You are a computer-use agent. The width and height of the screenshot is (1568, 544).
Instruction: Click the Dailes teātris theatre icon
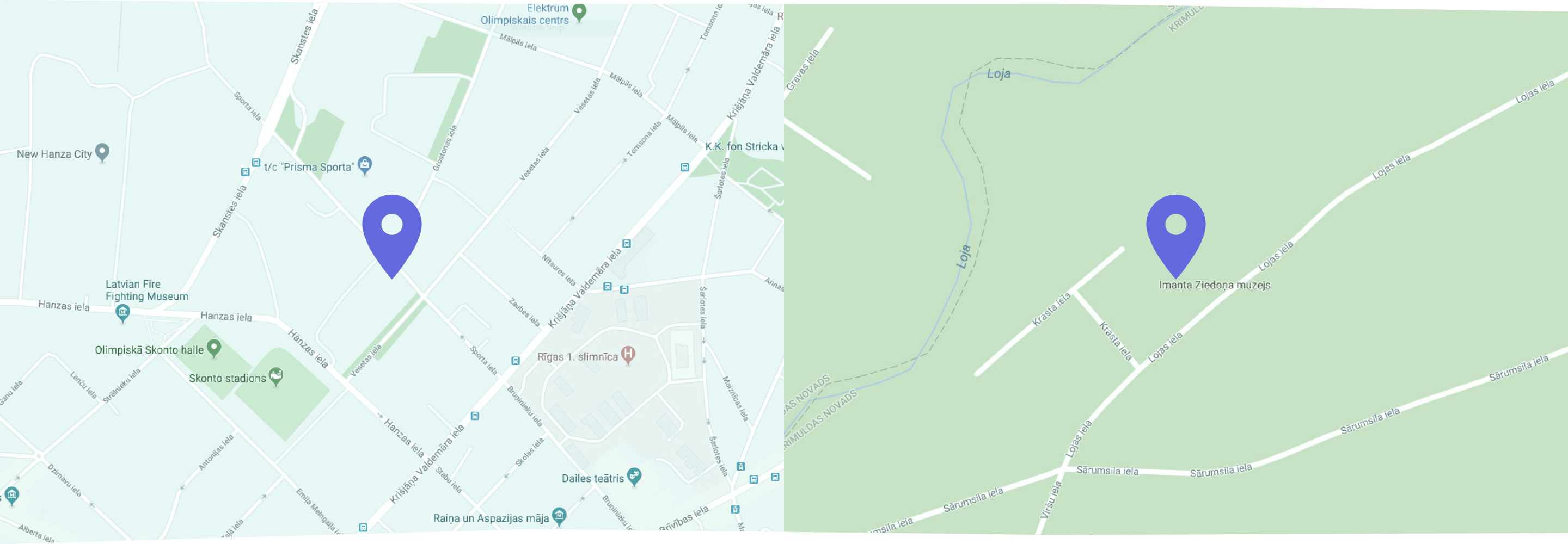click(634, 477)
